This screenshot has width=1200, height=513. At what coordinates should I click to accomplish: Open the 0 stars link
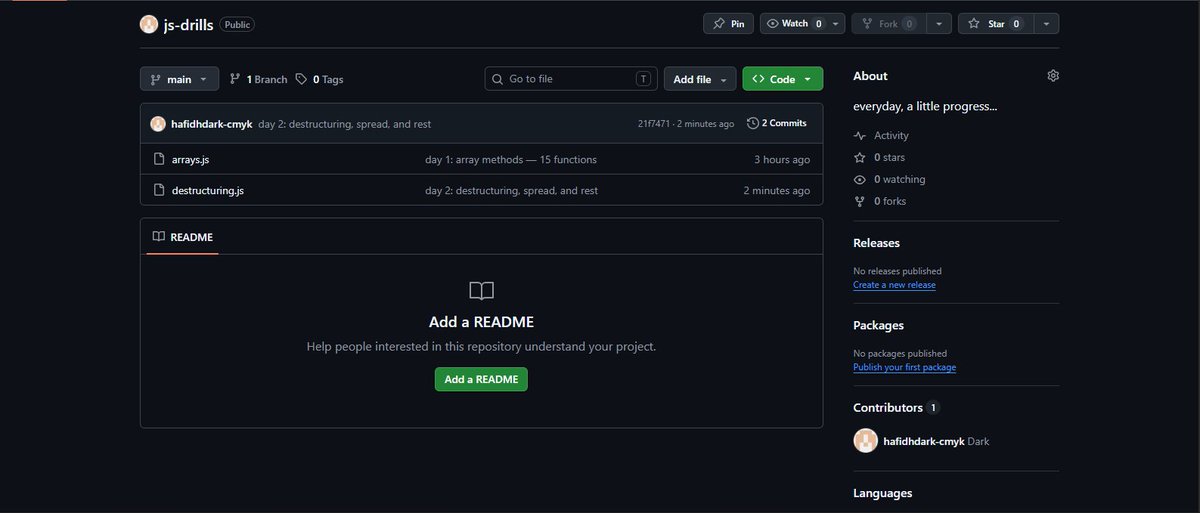click(x=879, y=157)
